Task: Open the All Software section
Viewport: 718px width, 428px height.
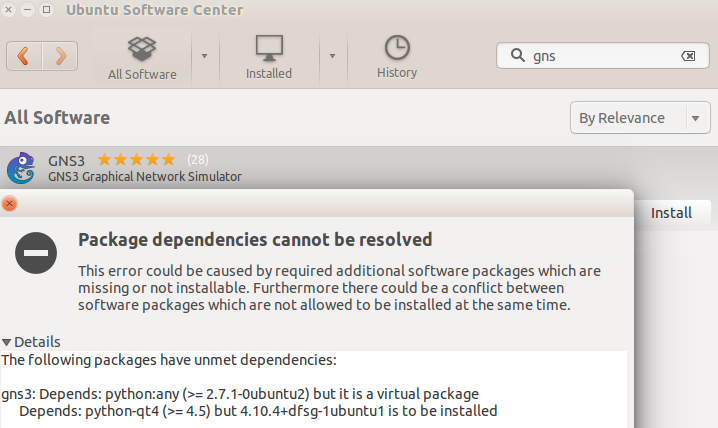Action: pos(142,58)
